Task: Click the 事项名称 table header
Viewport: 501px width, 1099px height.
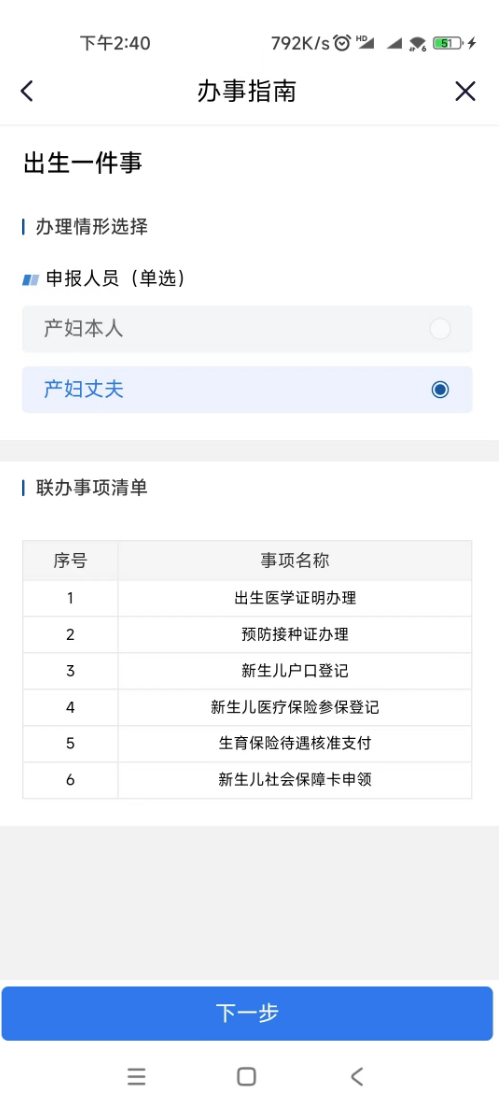Action: click(295, 561)
